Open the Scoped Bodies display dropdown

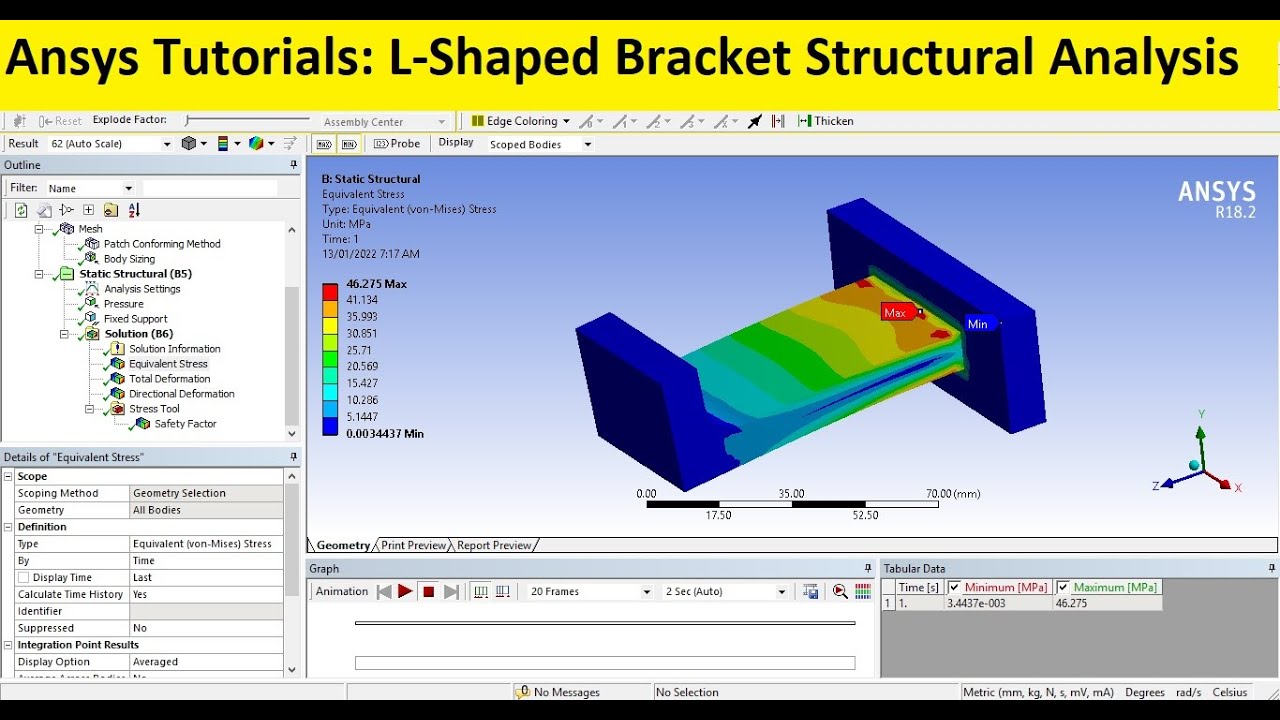540,145
